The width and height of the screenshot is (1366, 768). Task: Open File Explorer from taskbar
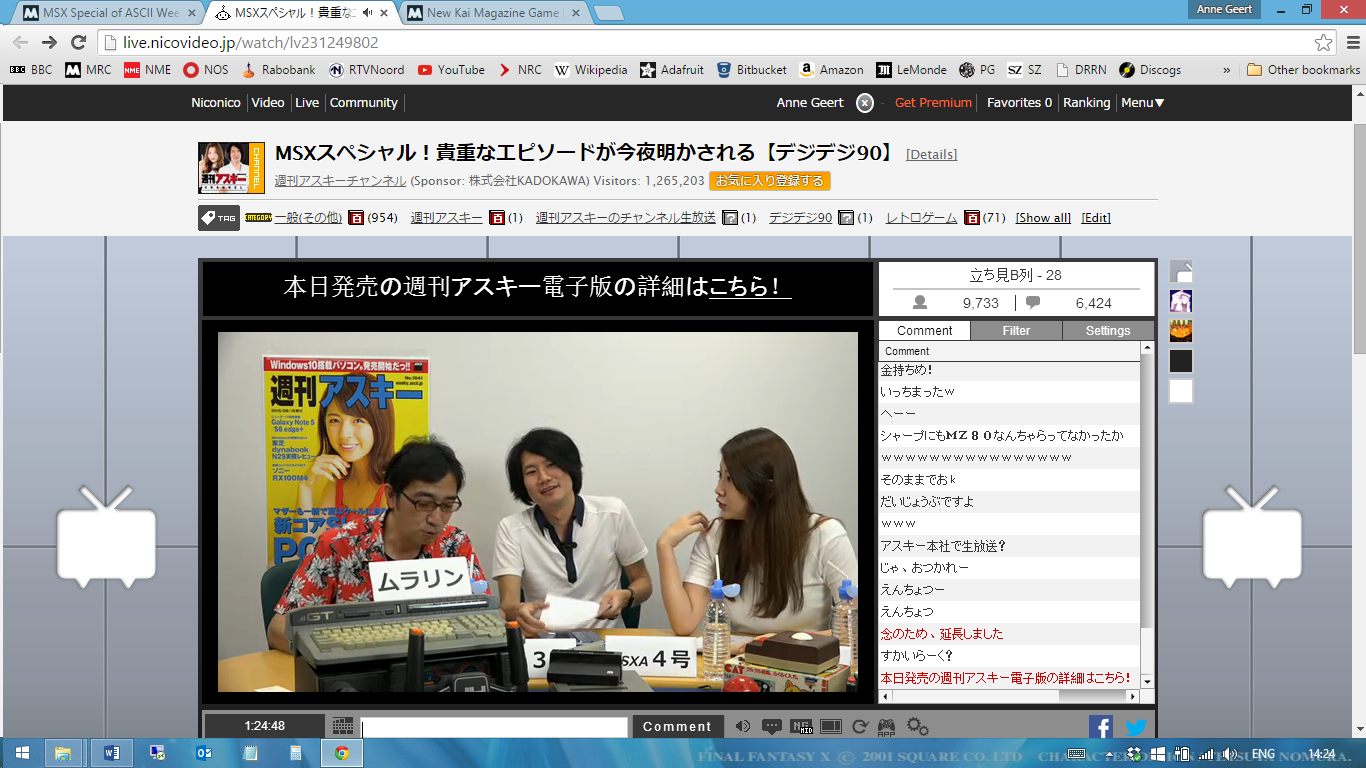[x=62, y=753]
